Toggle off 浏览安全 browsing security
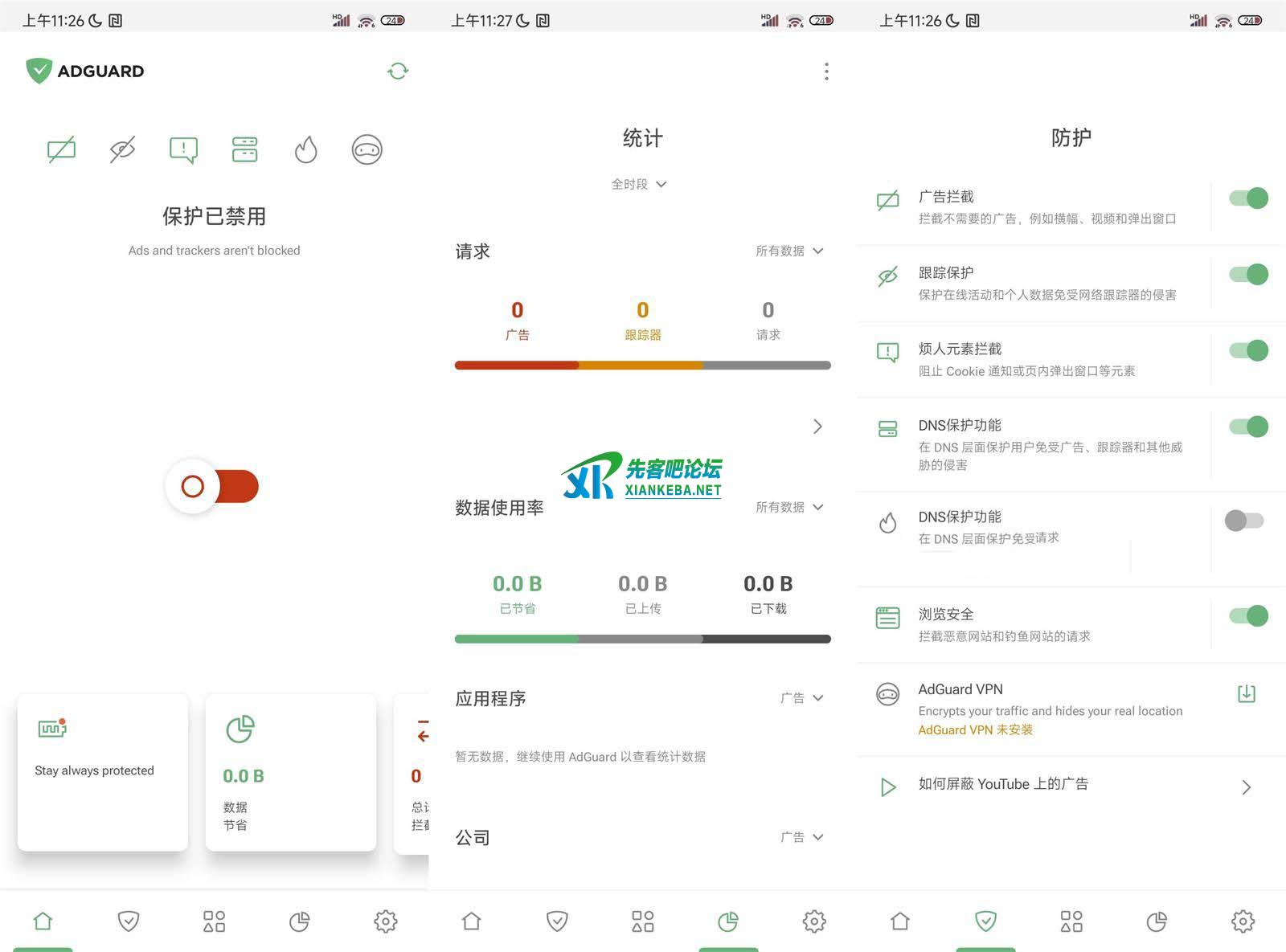1286x952 pixels. (x=1247, y=616)
